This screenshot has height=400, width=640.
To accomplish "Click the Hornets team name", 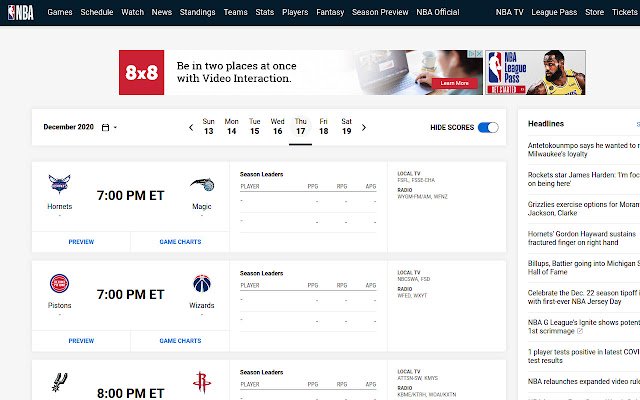I will point(60,207).
